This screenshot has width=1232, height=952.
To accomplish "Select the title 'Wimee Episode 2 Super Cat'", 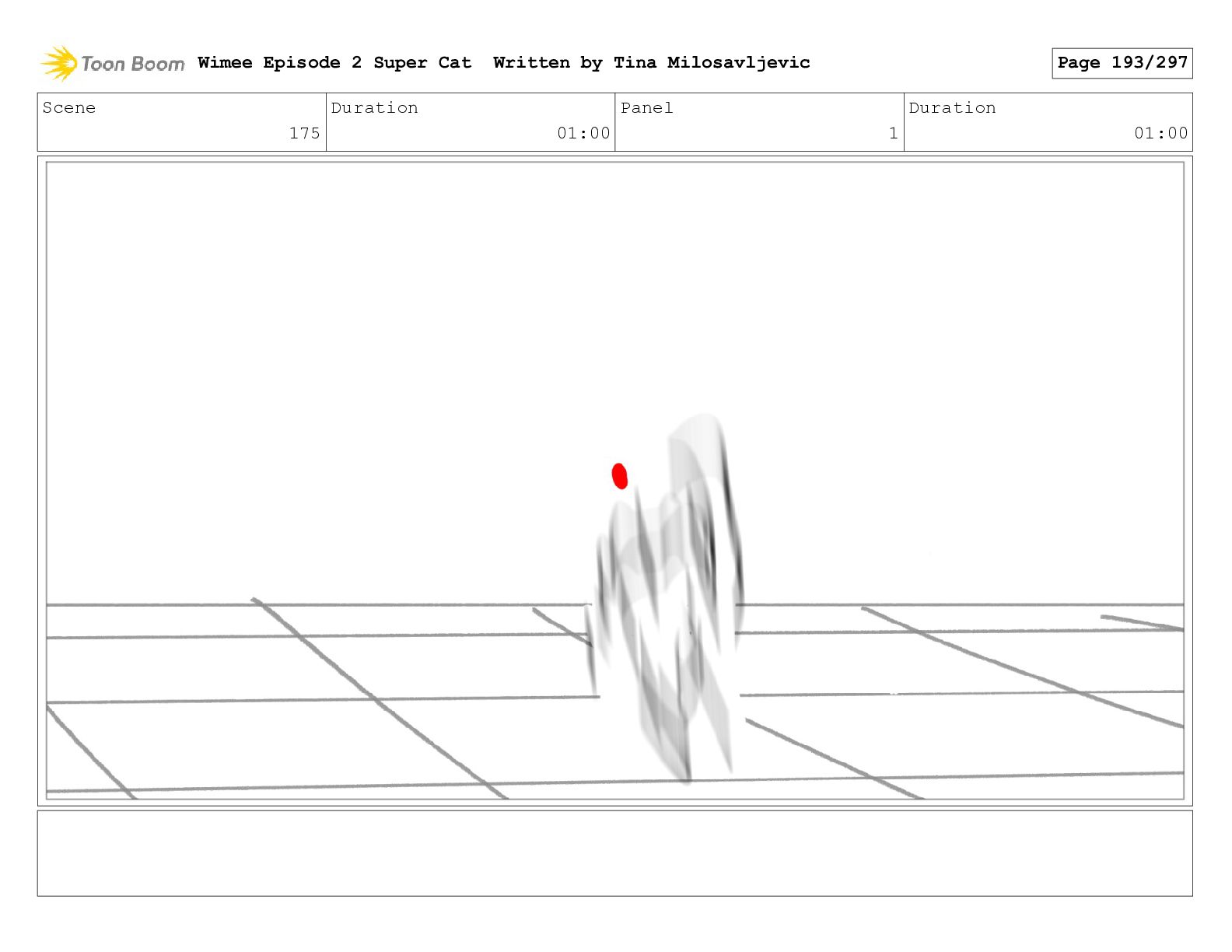I will pyautogui.click(x=334, y=62).
